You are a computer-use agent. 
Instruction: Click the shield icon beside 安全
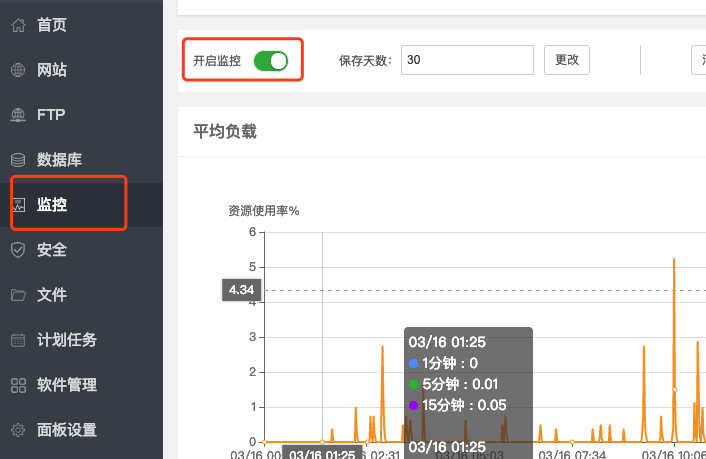pos(18,250)
